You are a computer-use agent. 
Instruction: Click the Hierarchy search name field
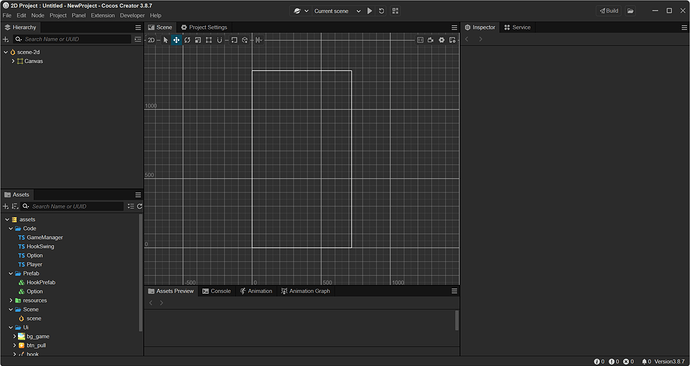click(x=73, y=39)
